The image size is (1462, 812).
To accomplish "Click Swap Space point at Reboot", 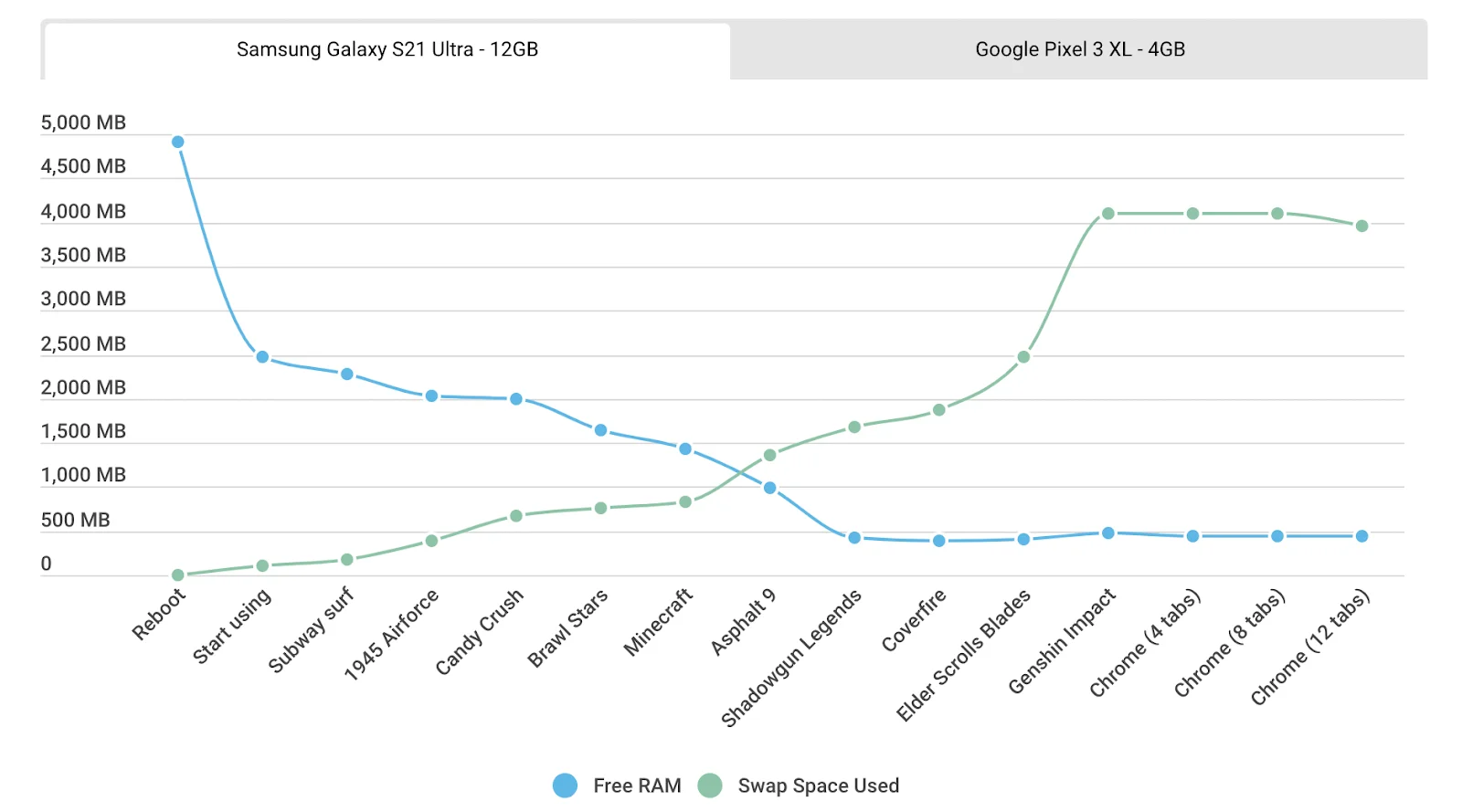I will pyautogui.click(x=178, y=575).
